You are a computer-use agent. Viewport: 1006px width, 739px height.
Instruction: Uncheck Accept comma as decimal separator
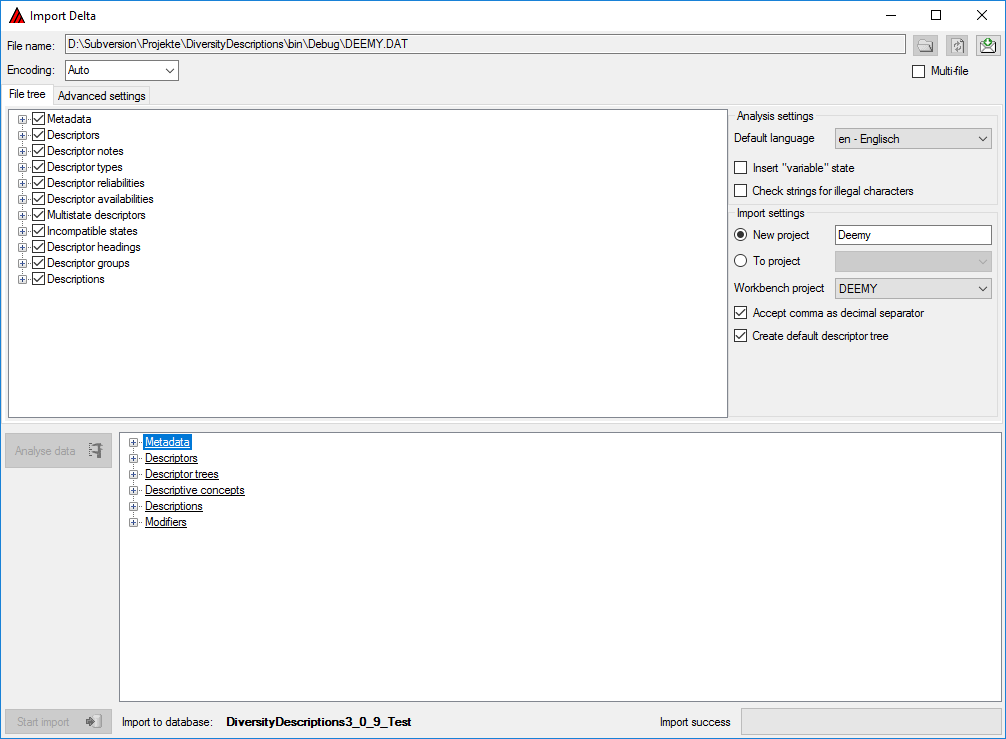tap(741, 313)
